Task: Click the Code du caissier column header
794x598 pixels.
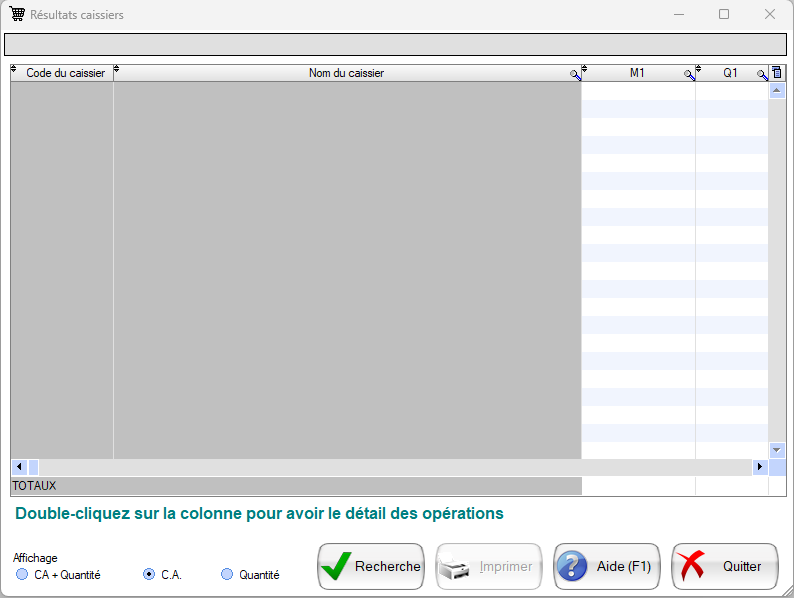Action: 62,73
